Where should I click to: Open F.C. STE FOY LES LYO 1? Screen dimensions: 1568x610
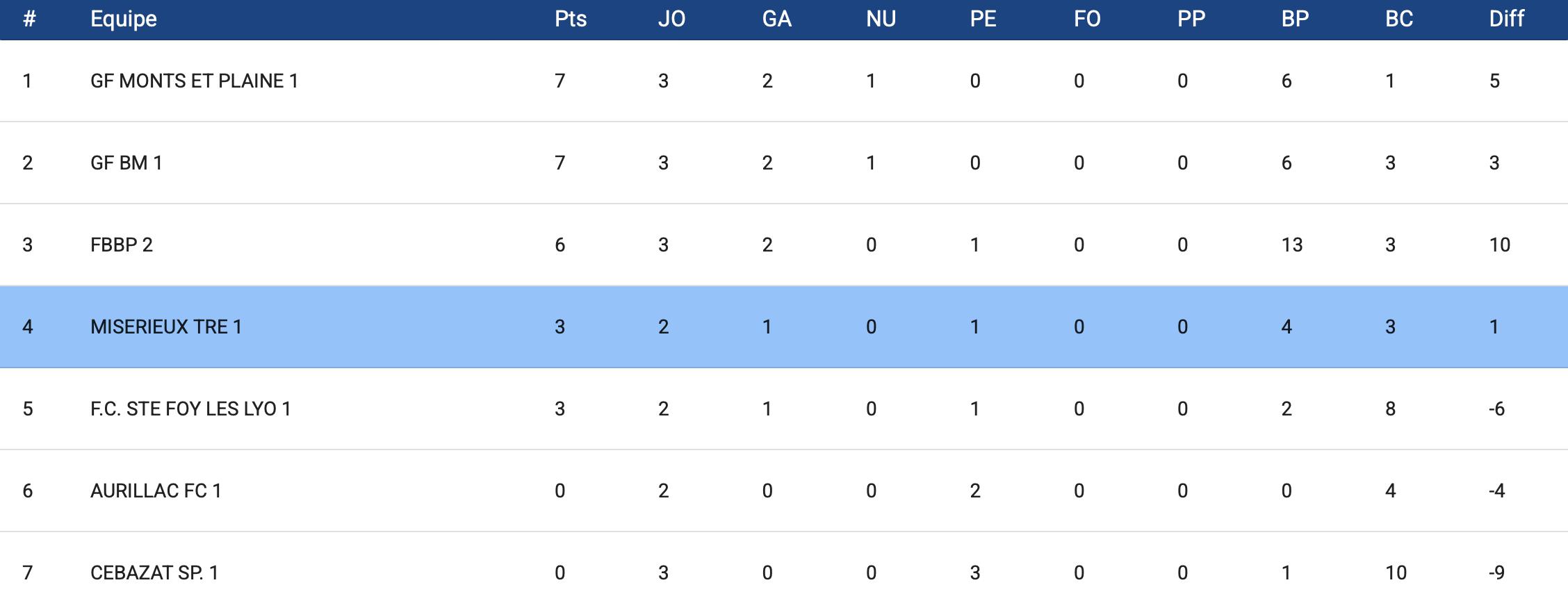[190, 409]
